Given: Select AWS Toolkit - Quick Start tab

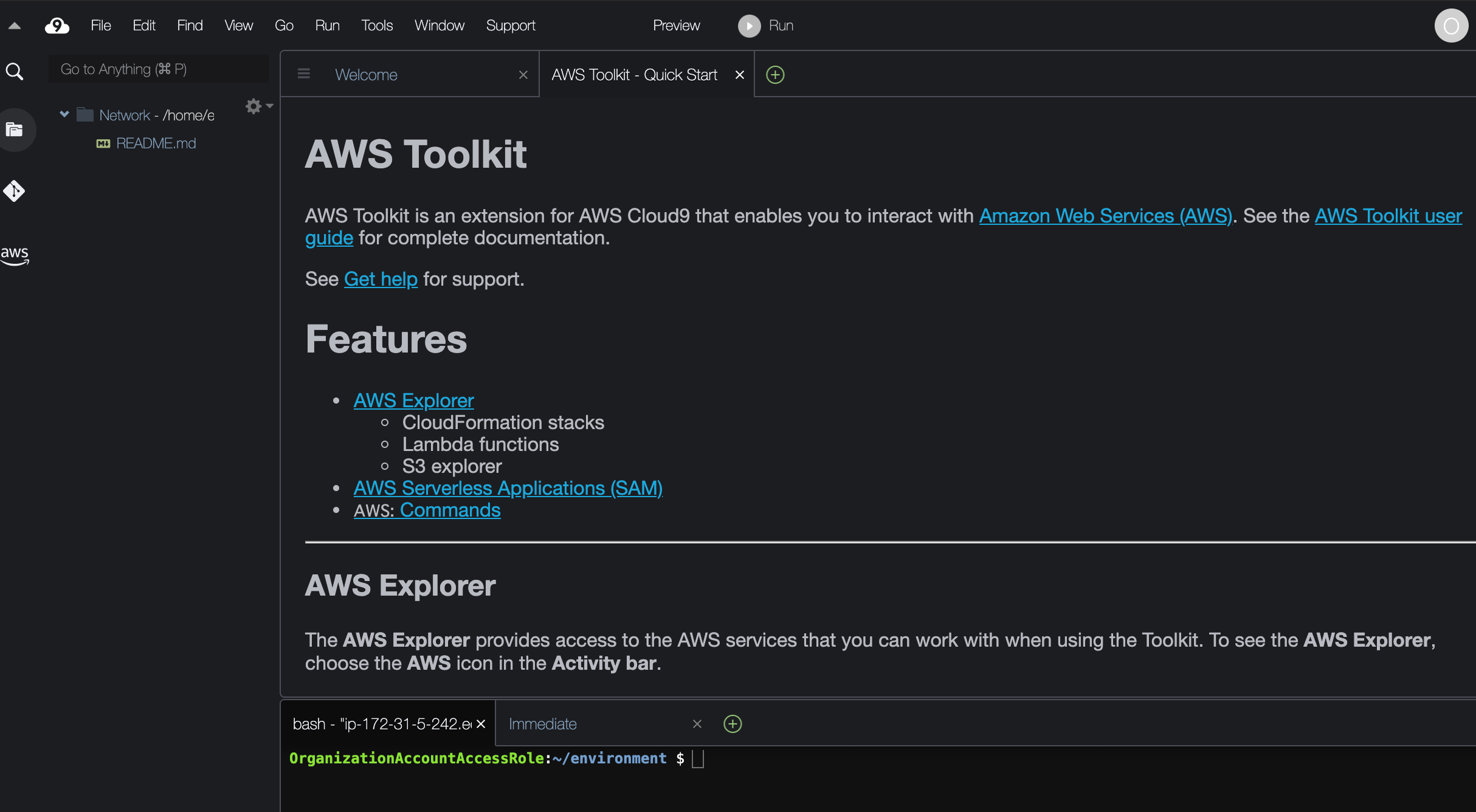Looking at the screenshot, I should tap(635, 75).
